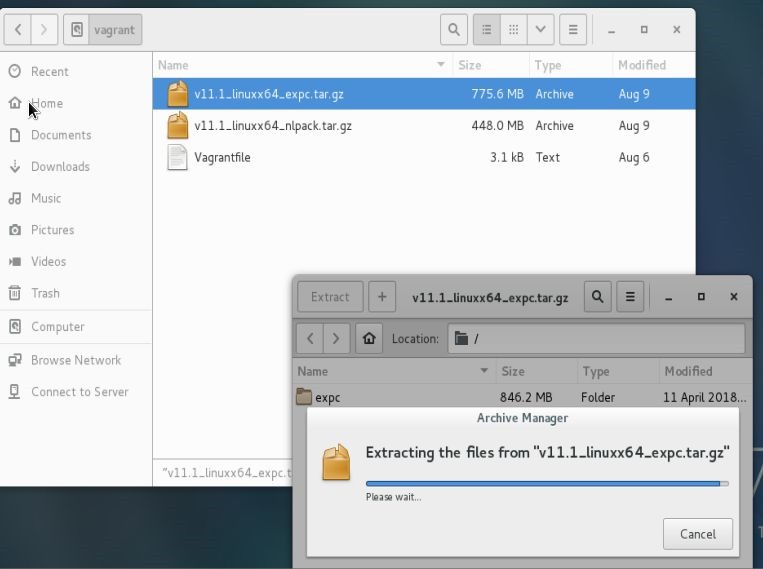Go to archive home location icon
This screenshot has height=569, width=763.
369,339
